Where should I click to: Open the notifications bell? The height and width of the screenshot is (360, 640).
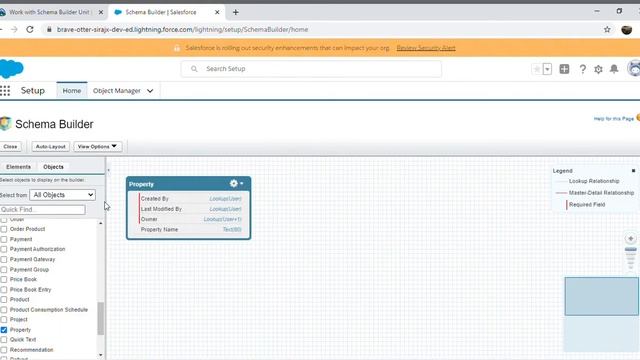614,69
